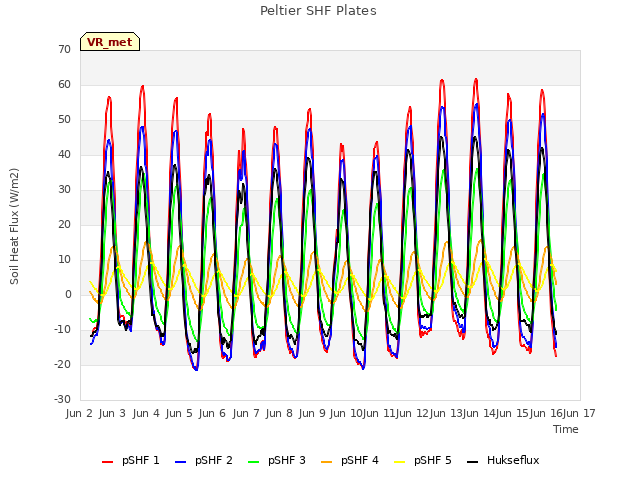
Task: Click the 40 y-axis tick label
Action: tap(64, 154)
